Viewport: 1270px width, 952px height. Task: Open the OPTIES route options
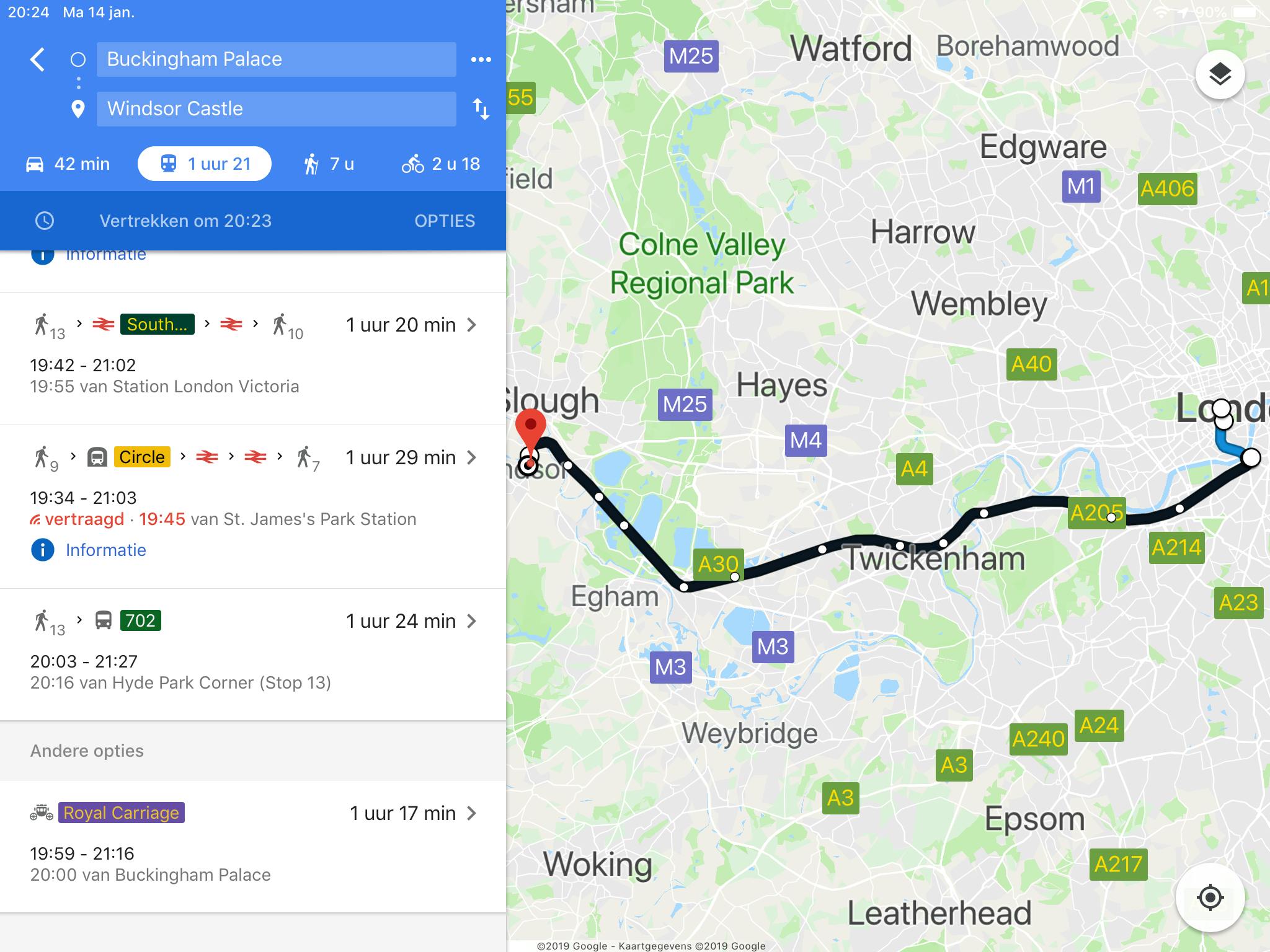(445, 221)
